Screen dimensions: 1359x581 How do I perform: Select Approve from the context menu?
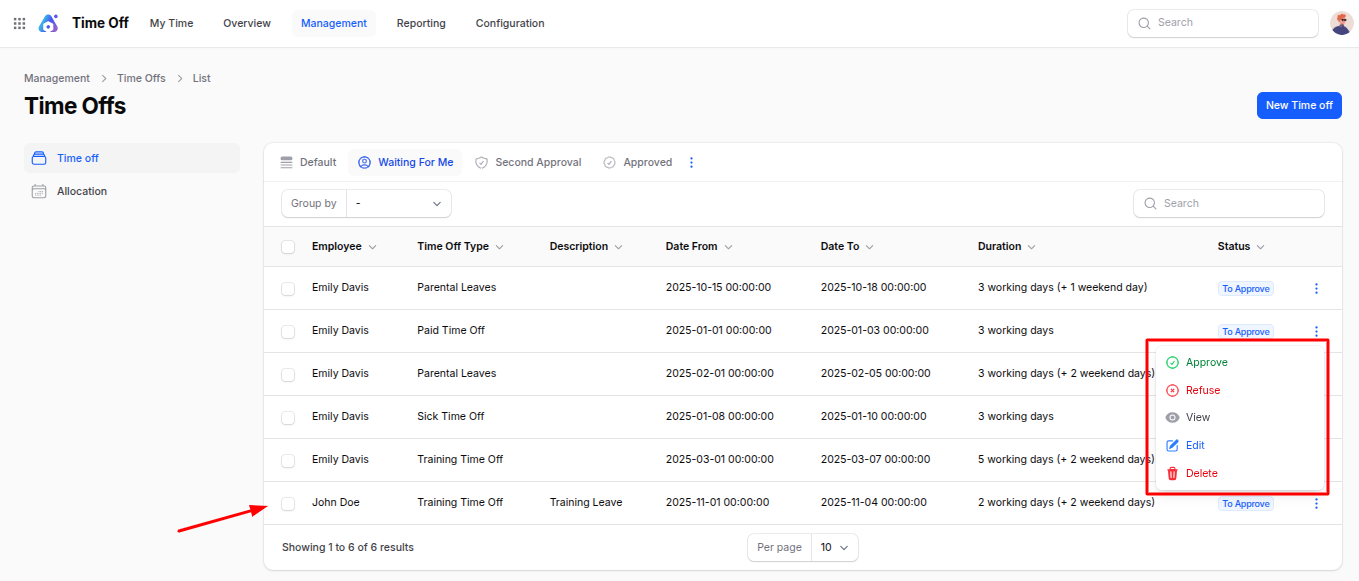coord(1206,362)
